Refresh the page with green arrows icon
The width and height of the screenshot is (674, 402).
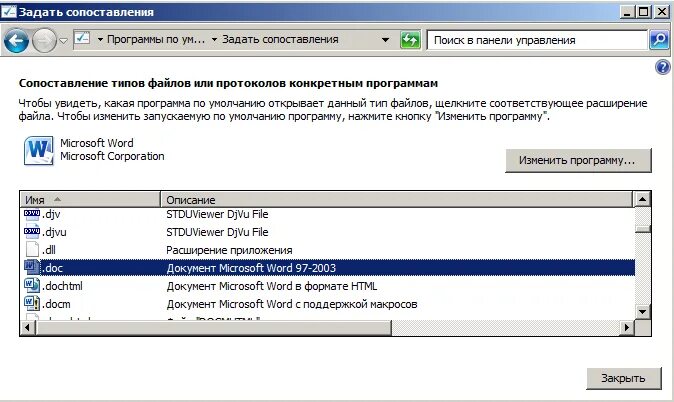(x=410, y=40)
